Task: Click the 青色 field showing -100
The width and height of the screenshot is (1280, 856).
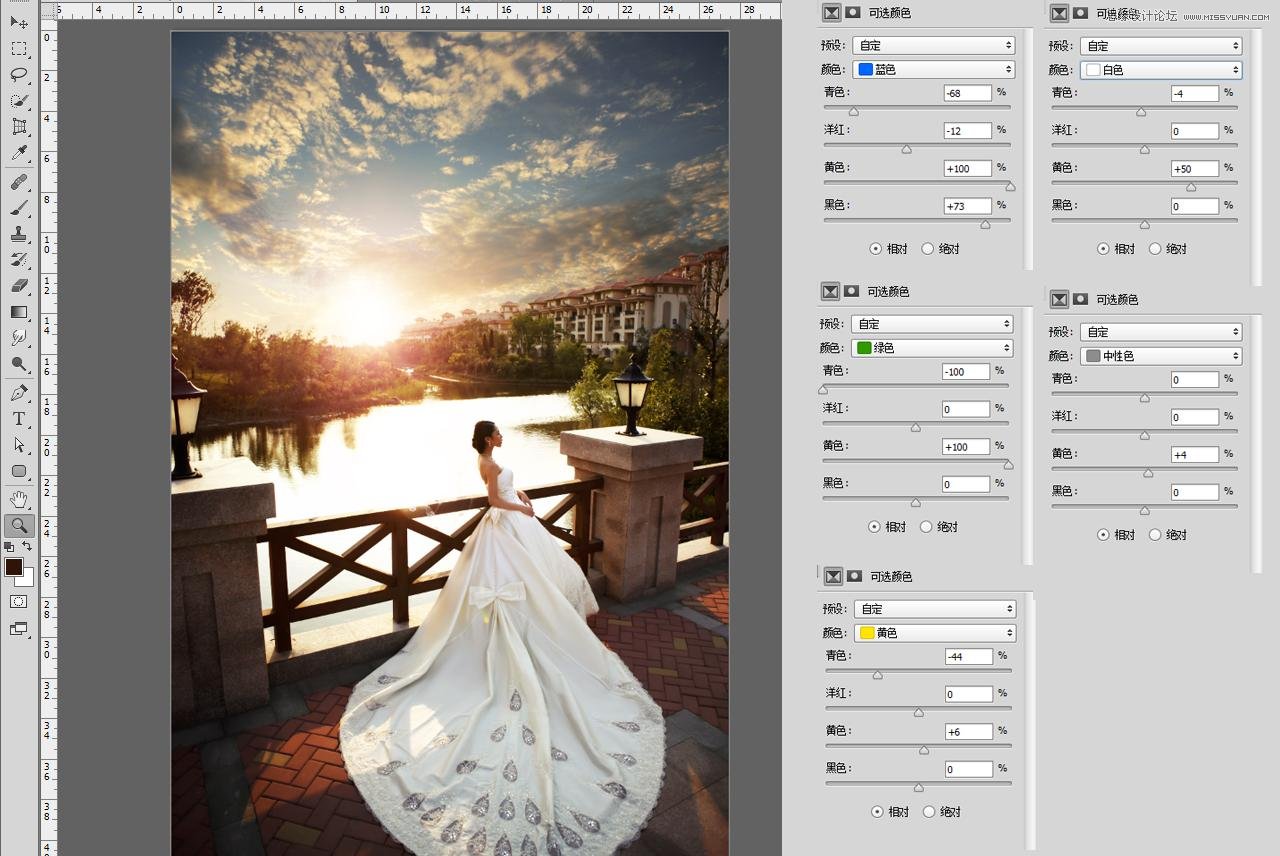Action: coord(966,372)
